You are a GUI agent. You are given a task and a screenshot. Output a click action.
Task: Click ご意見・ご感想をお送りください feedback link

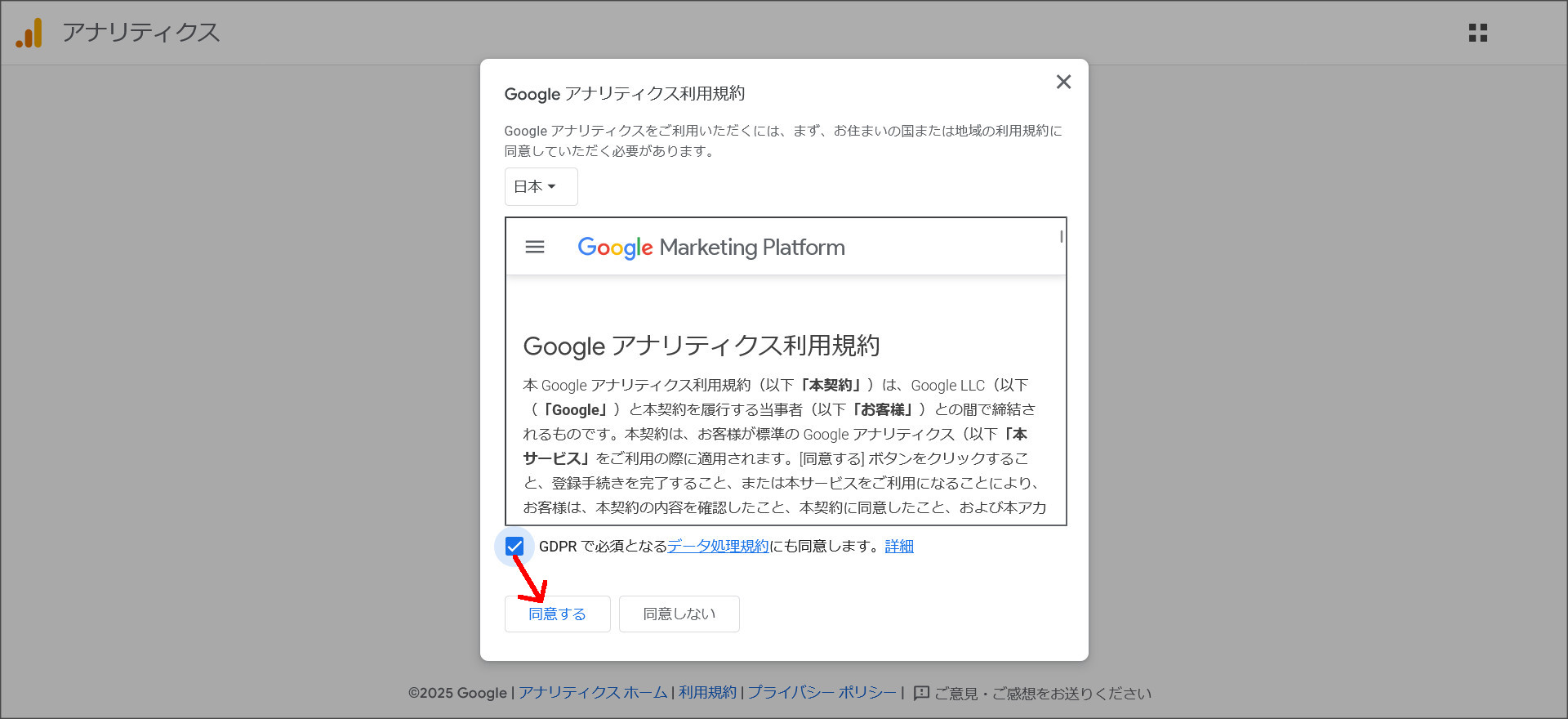click(x=1043, y=693)
